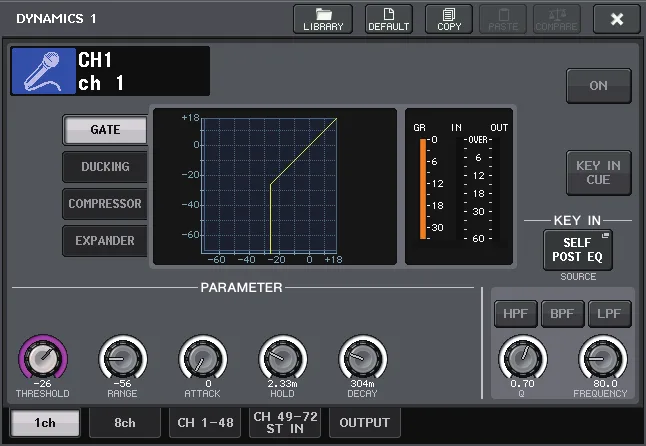Click the hold value 2.33m
This screenshot has height=446, width=646.
click(283, 383)
